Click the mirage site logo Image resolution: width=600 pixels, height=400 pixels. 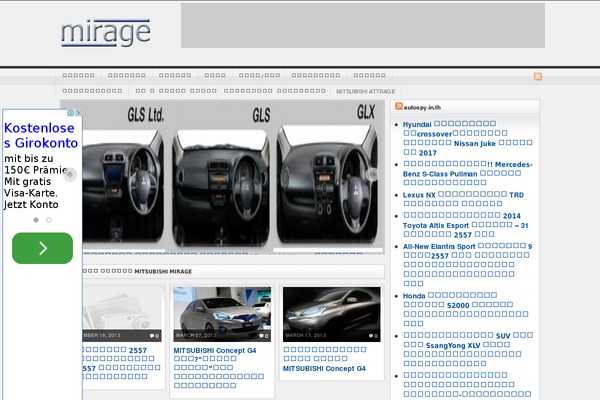pyautogui.click(x=106, y=33)
